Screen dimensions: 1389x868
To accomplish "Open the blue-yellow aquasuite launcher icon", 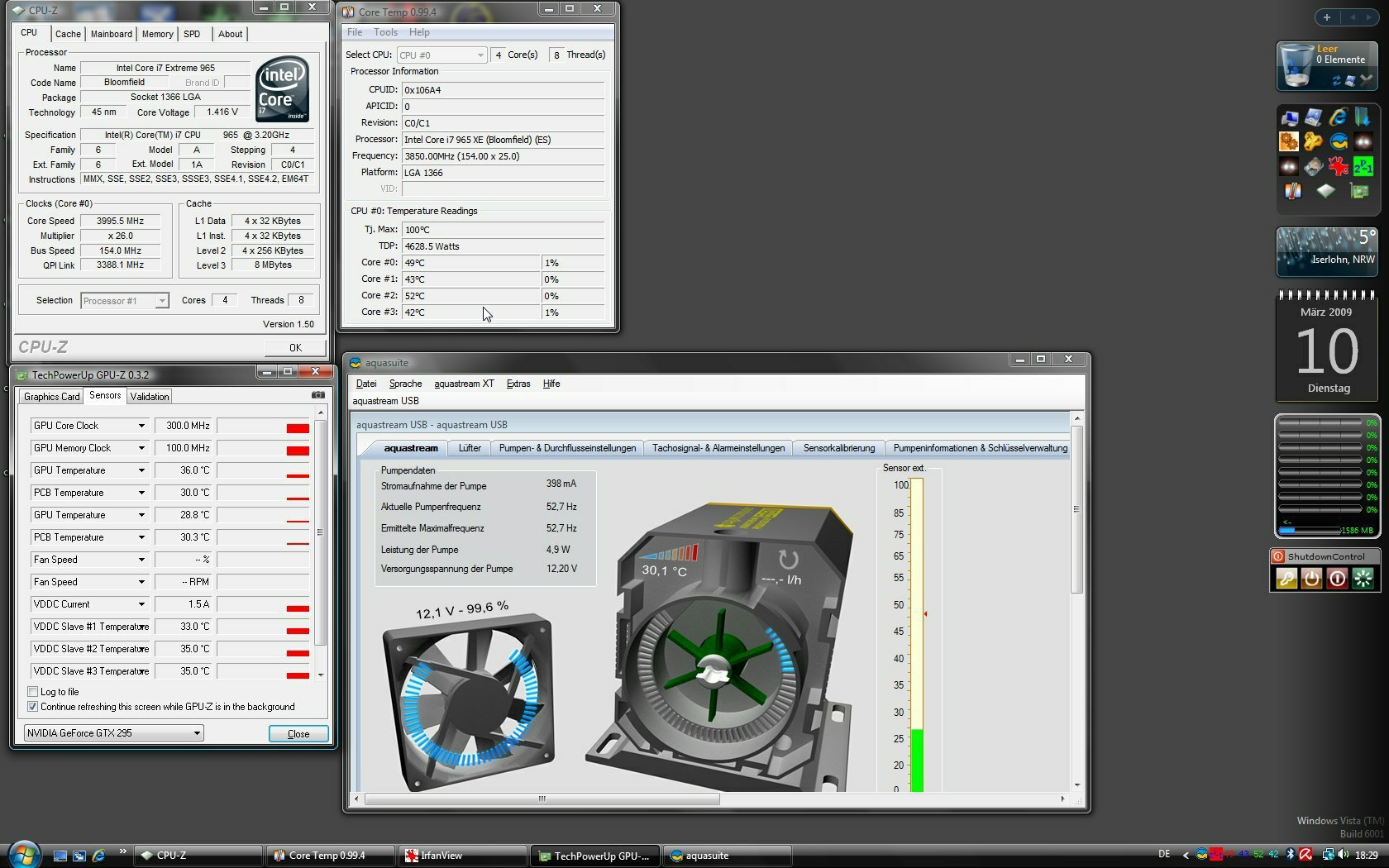I will [x=1339, y=141].
